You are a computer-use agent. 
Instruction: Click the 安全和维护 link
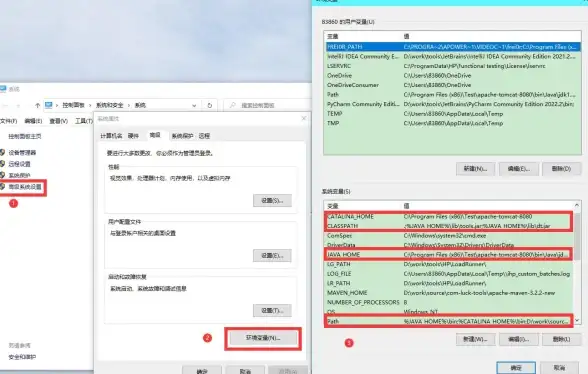pos(22,357)
